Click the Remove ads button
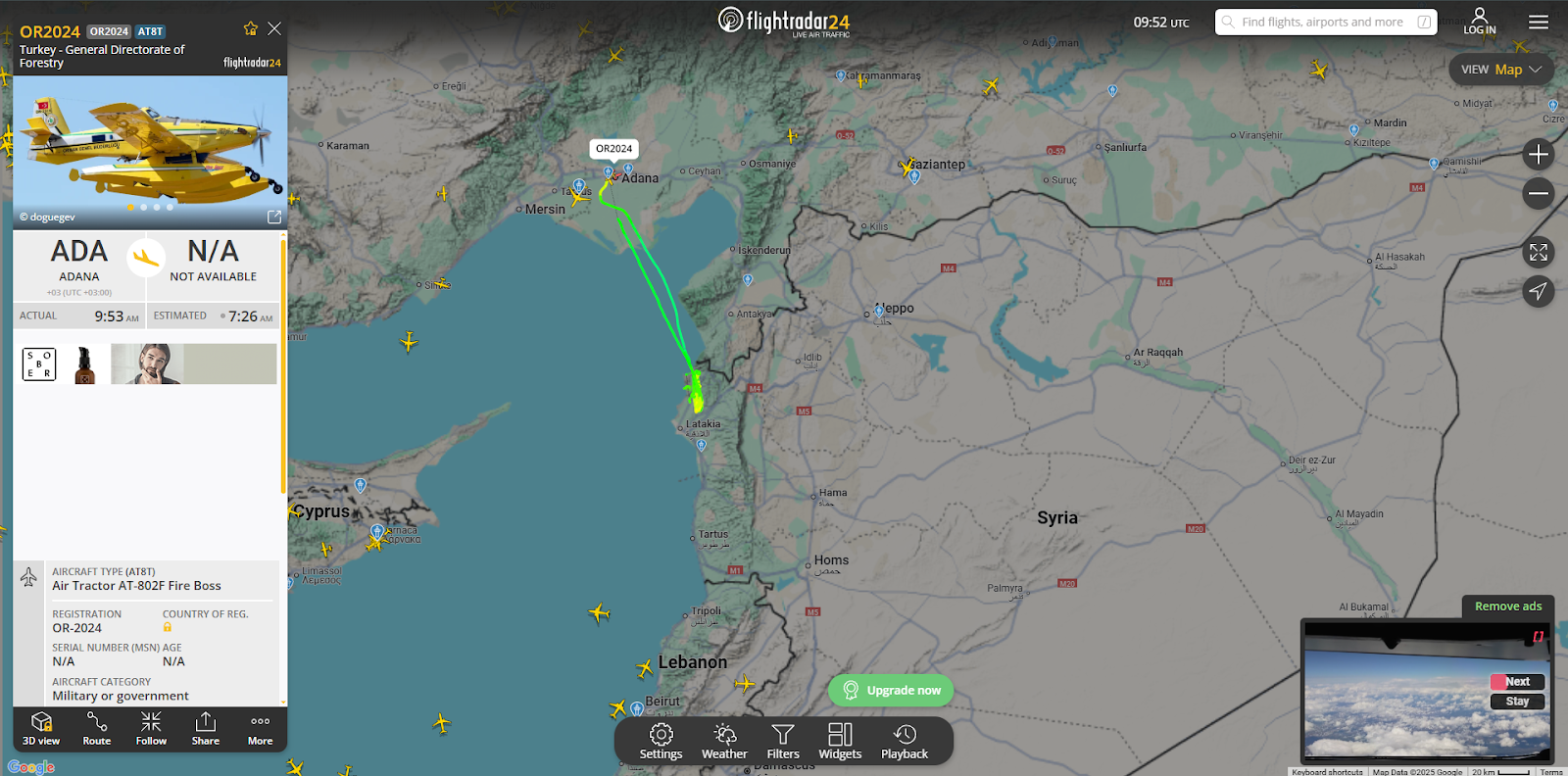This screenshot has width=1568, height=776. click(1508, 606)
